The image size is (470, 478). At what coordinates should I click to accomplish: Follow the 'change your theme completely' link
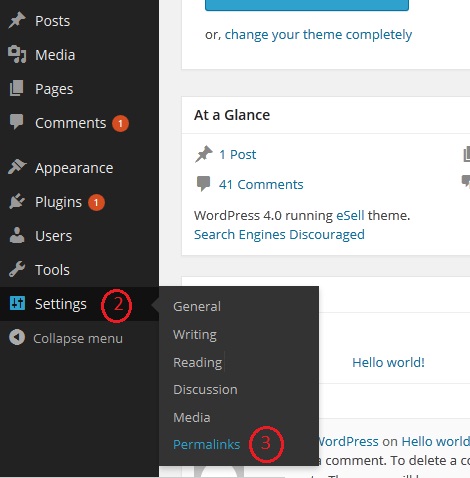(x=318, y=34)
